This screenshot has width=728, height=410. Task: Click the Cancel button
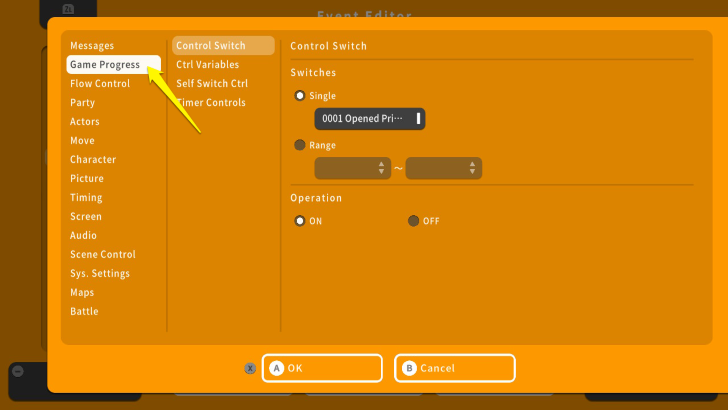click(455, 368)
